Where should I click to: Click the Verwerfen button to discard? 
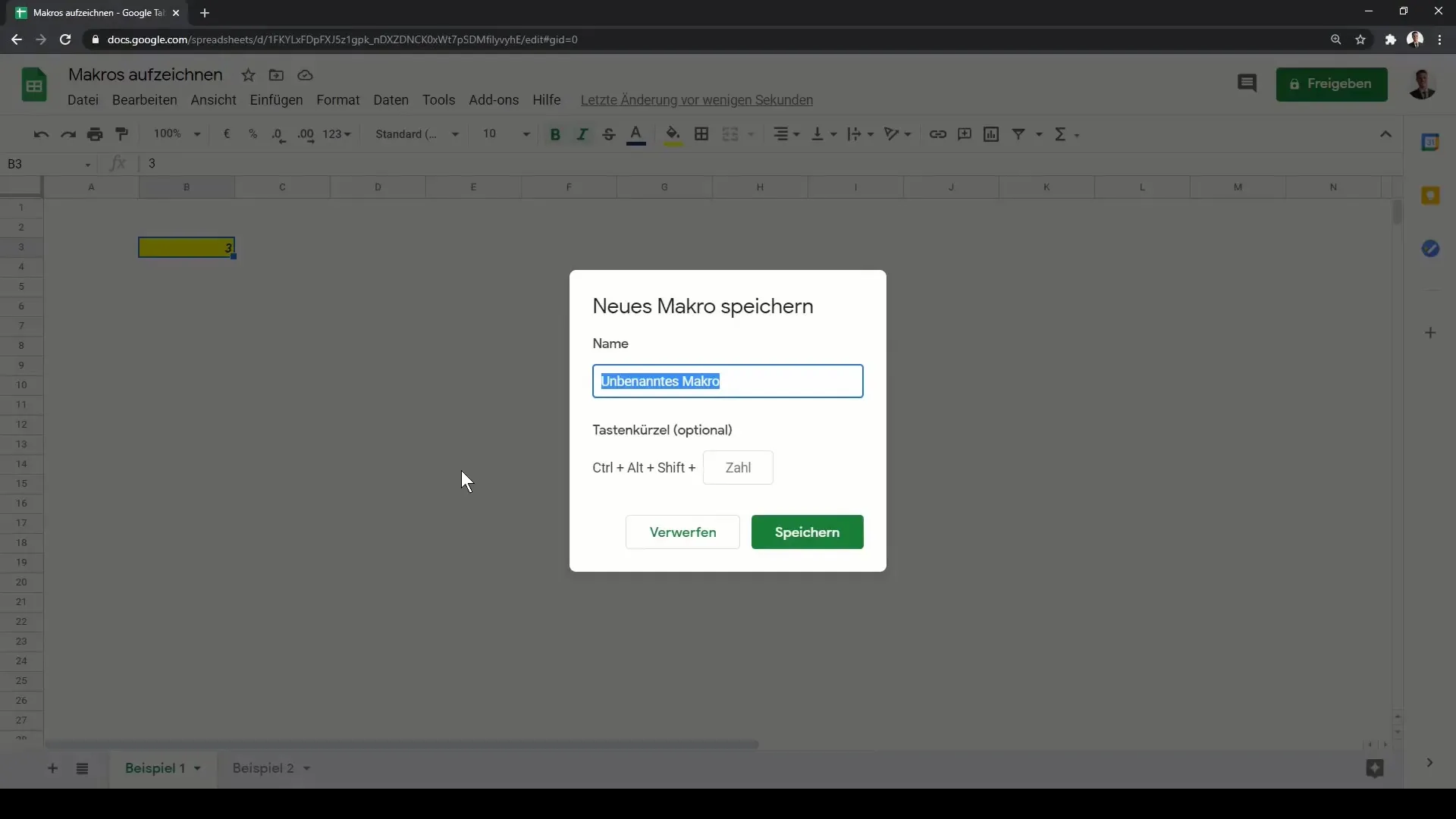point(683,532)
